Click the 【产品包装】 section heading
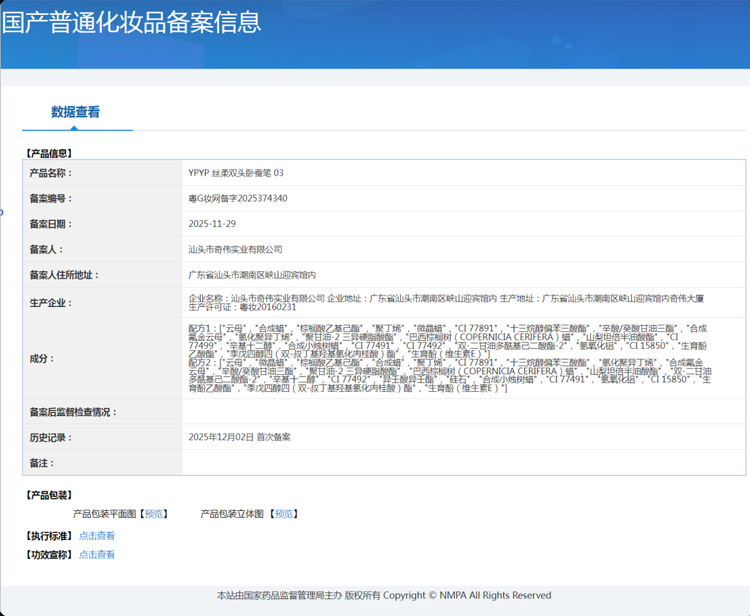Viewport: 750px width, 616px height. pos(49,495)
